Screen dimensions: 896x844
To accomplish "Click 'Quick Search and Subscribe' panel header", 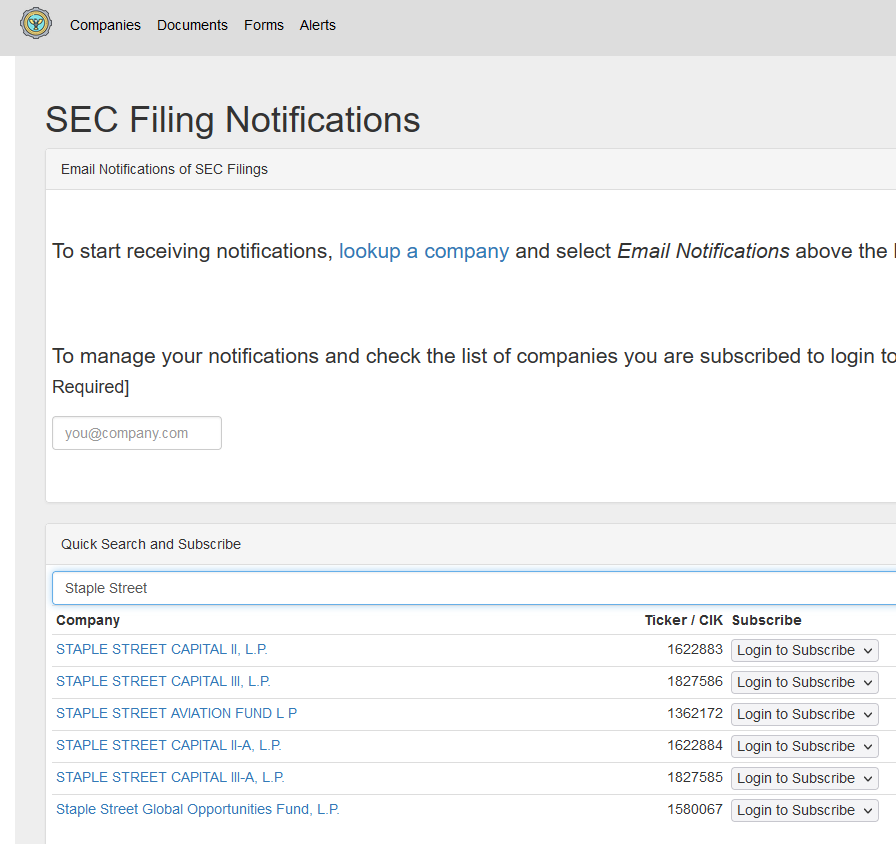I will click(x=151, y=544).
